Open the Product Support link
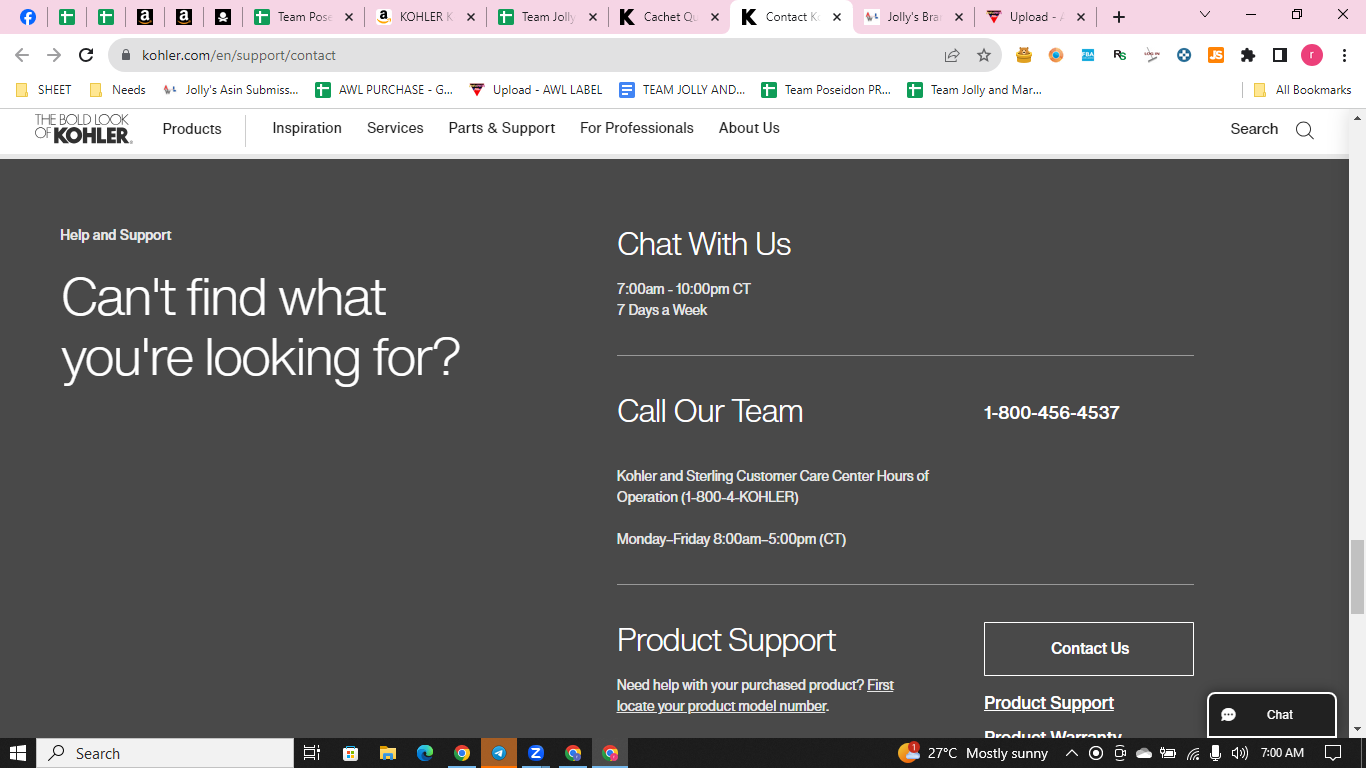Image resolution: width=1366 pixels, height=768 pixels. (x=1049, y=703)
